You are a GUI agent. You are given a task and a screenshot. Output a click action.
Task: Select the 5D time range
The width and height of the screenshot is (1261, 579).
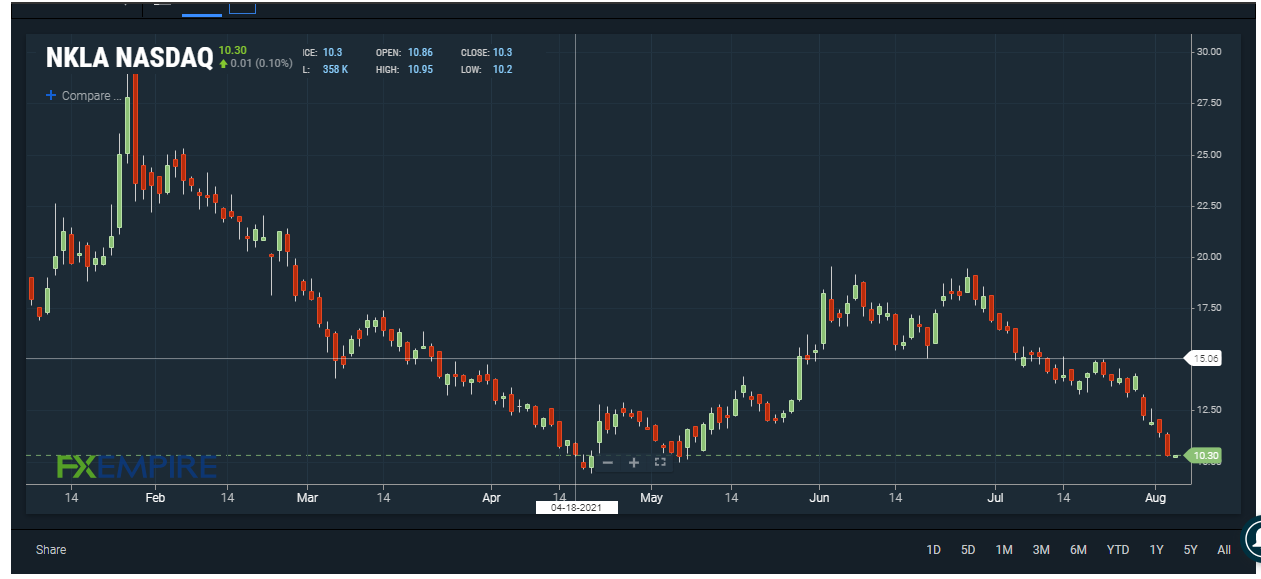point(968,550)
